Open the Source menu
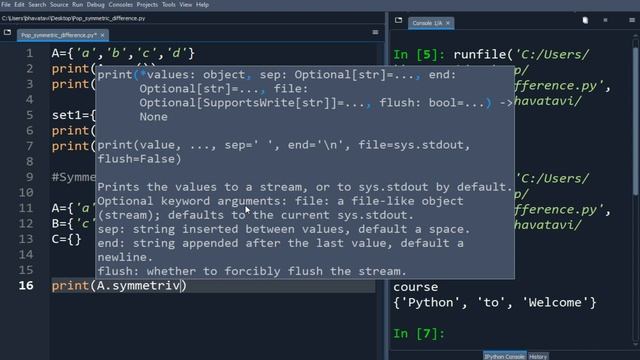Viewport: 640px width, 360px height. point(59,4)
